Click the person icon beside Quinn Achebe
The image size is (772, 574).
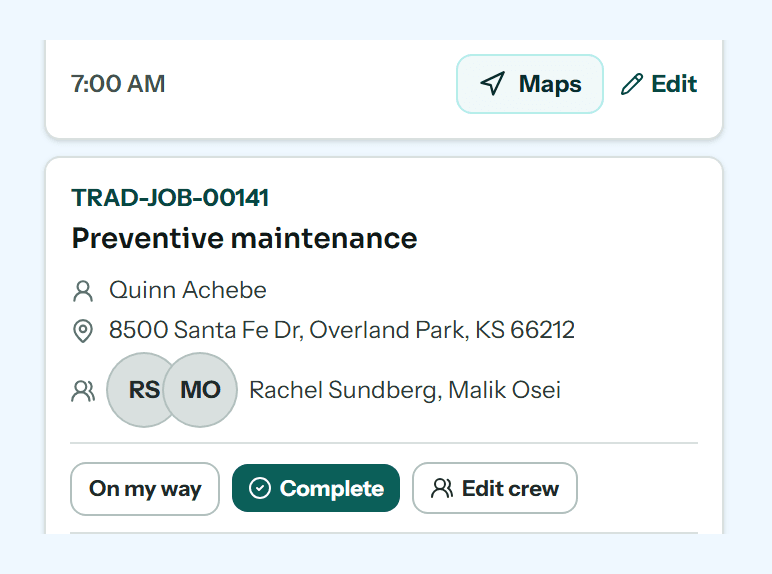83,290
